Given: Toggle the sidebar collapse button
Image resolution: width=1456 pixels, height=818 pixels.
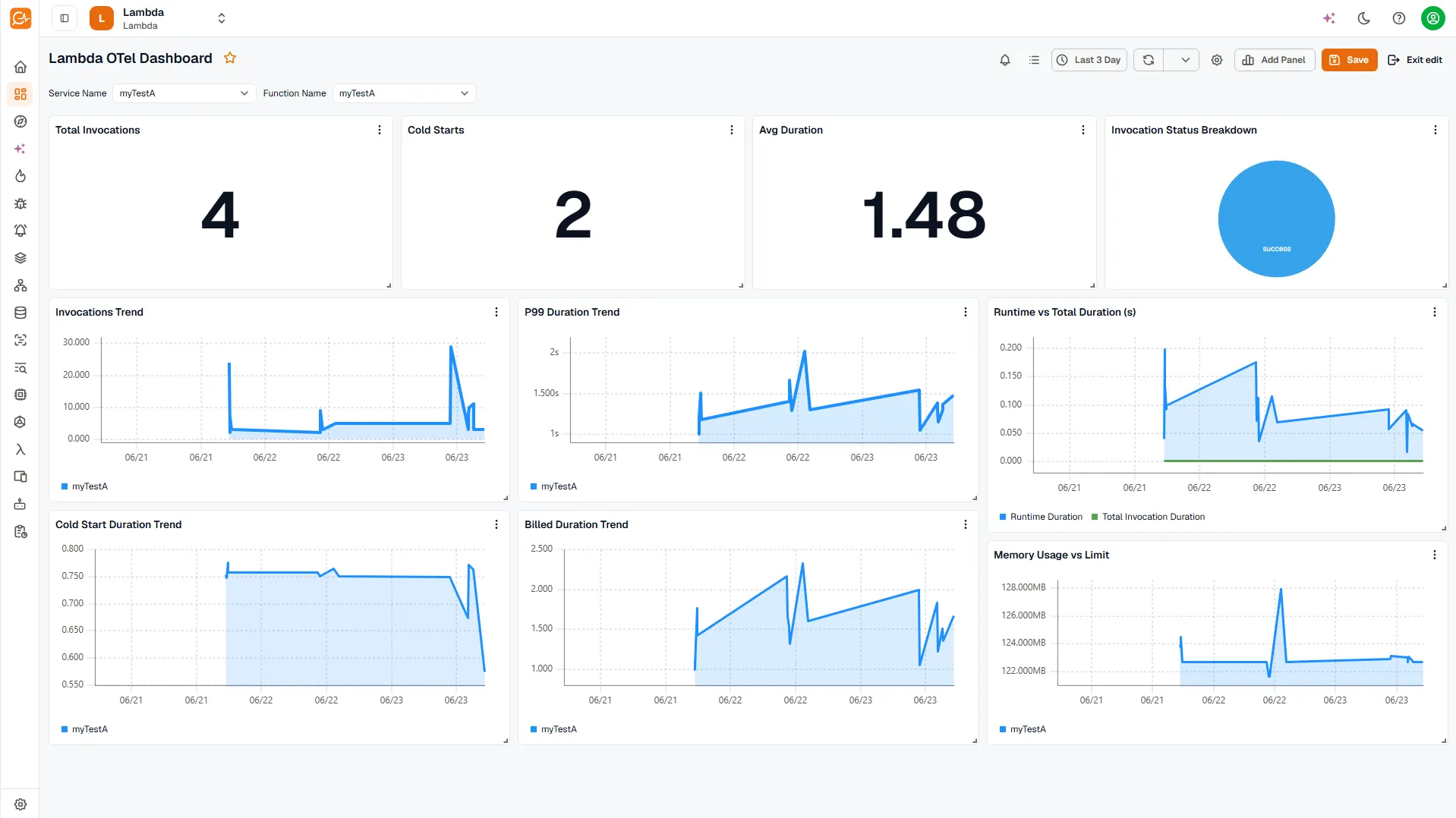Looking at the screenshot, I should tap(65, 18).
